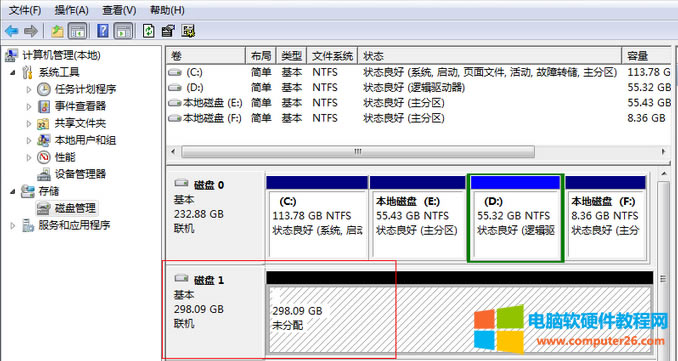Click the green Refresh toolbar icon
The image size is (678, 361).
pyautogui.click(x=148, y=31)
